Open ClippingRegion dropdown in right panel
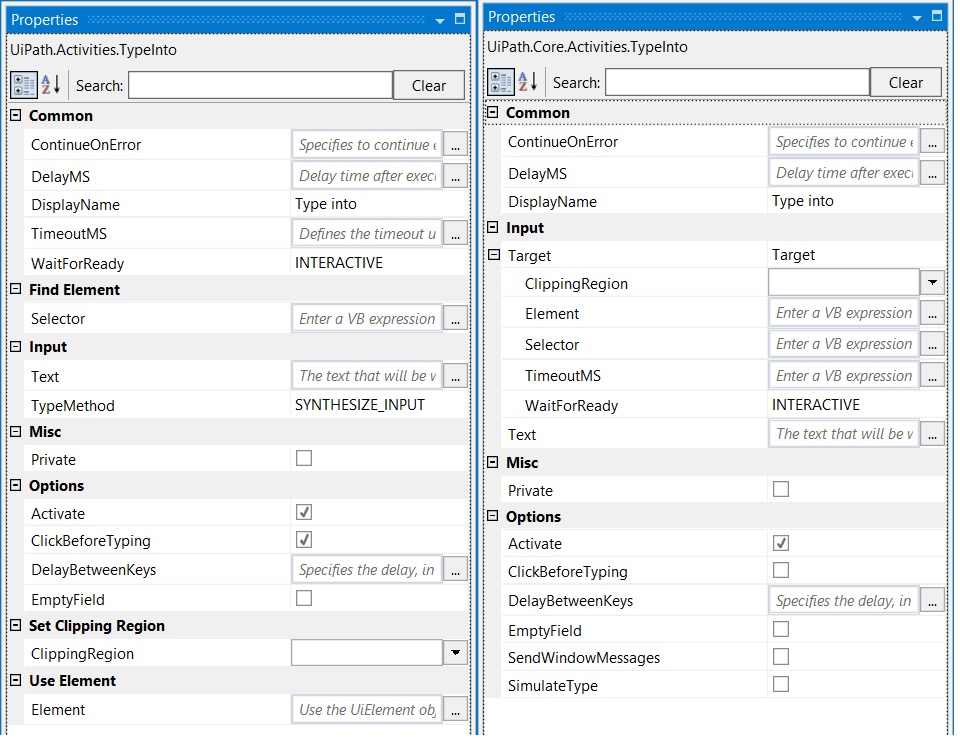This screenshot has height=742, width=960. [x=932, y=282]
